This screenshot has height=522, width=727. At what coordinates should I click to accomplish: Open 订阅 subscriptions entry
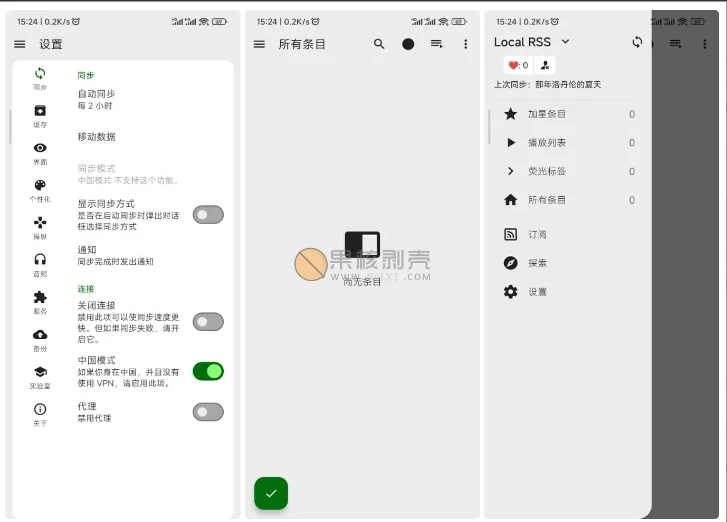coord(569,235)
